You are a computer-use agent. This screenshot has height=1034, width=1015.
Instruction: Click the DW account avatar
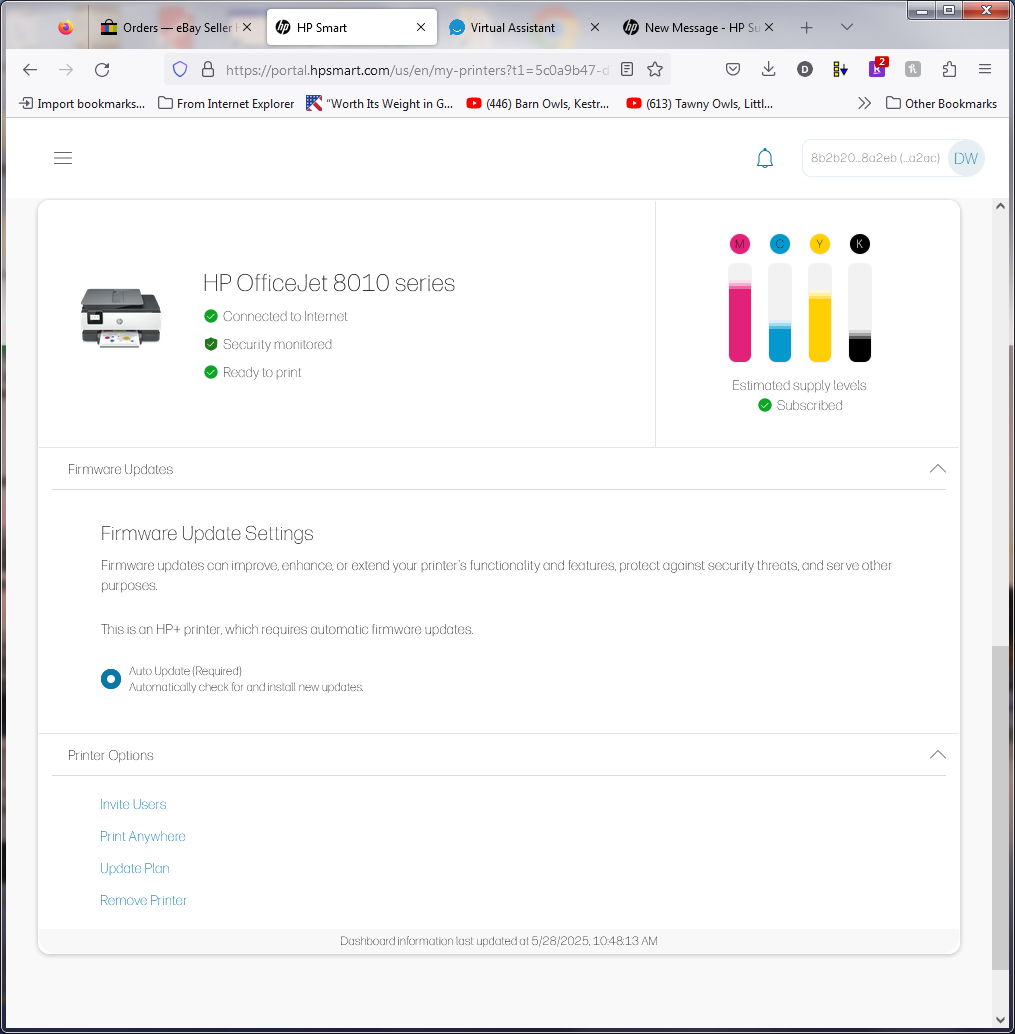pos(965,157)
